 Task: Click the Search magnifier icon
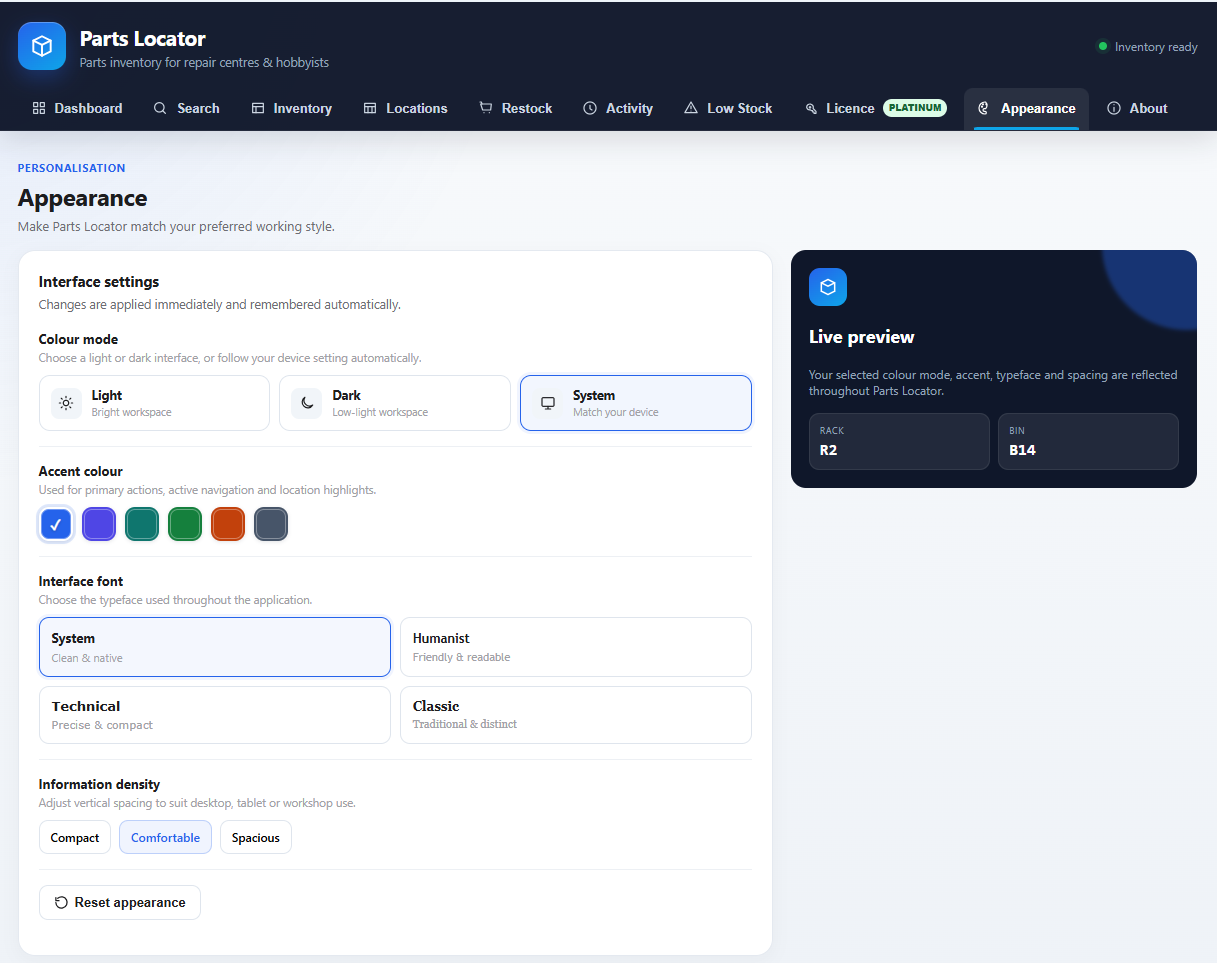[x=160, y=108]
